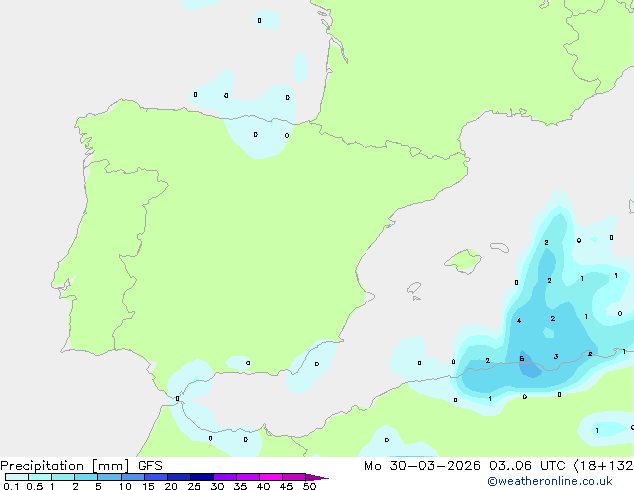Click the '40' legend scale label

263,486
